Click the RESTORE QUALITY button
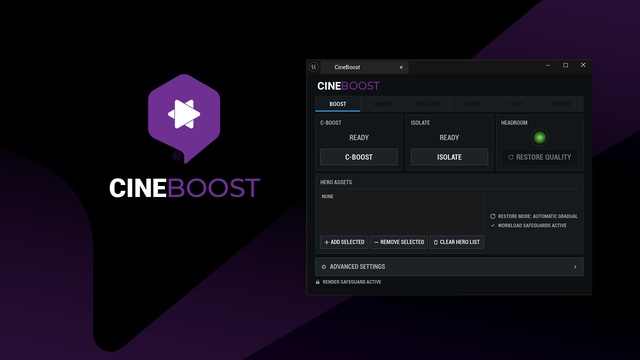 tap(540, 157)
